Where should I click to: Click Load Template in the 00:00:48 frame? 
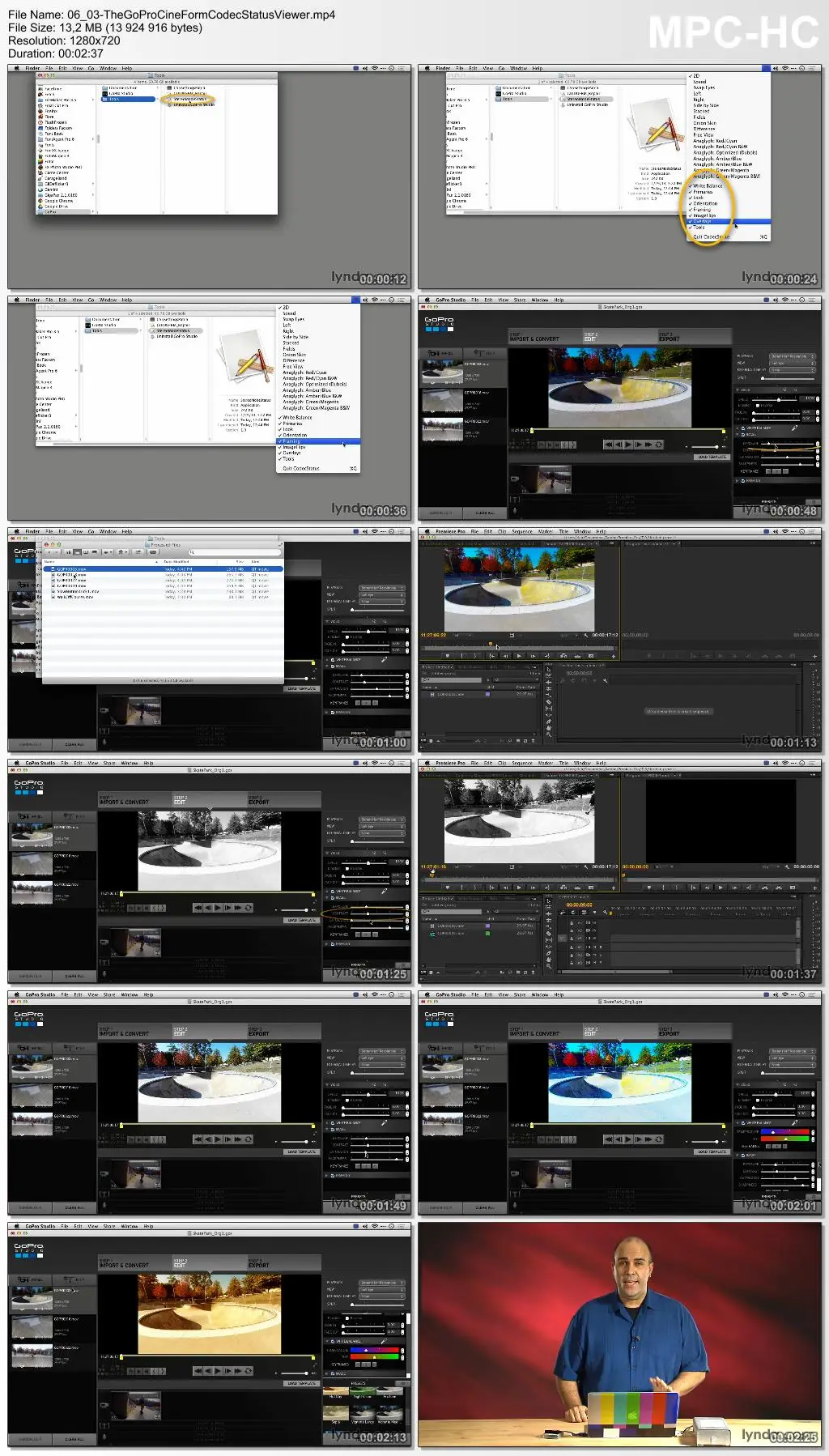pos(712,457)
